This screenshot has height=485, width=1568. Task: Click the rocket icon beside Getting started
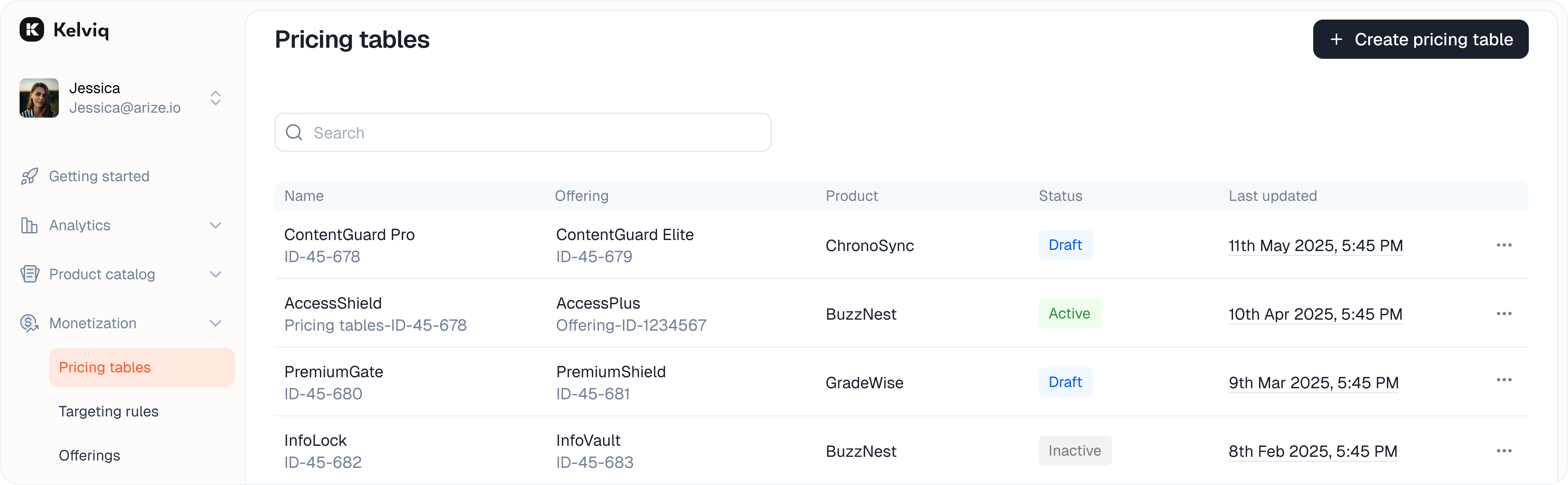(x=29, y=176)
